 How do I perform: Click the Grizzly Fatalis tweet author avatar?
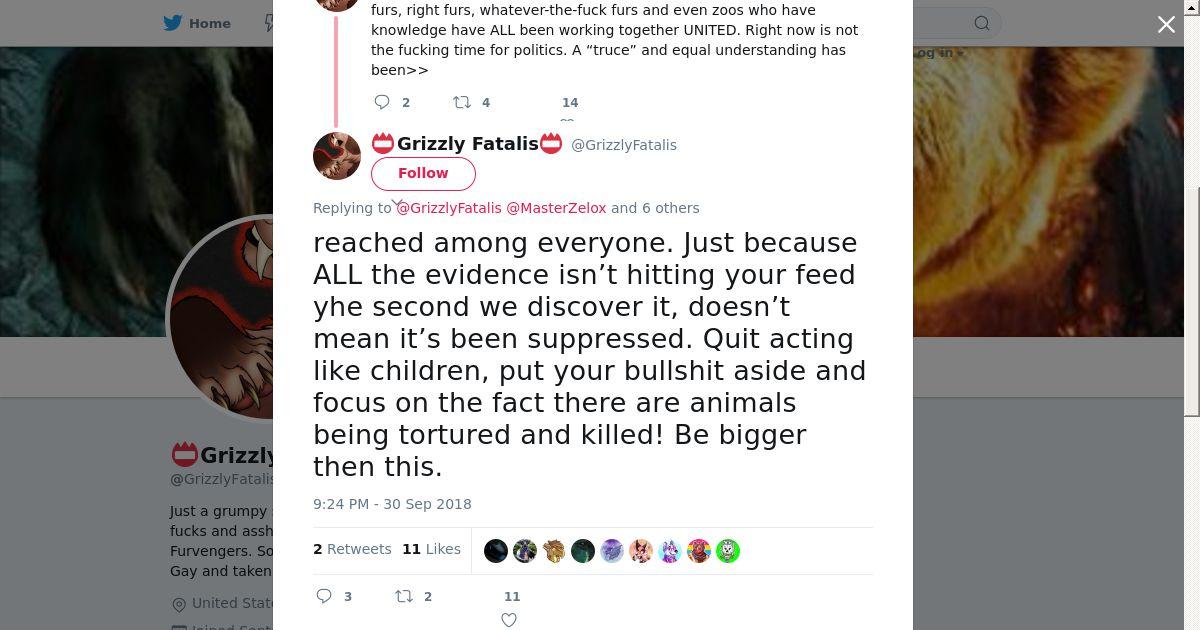pyautogui.click(x=337, y=156)
